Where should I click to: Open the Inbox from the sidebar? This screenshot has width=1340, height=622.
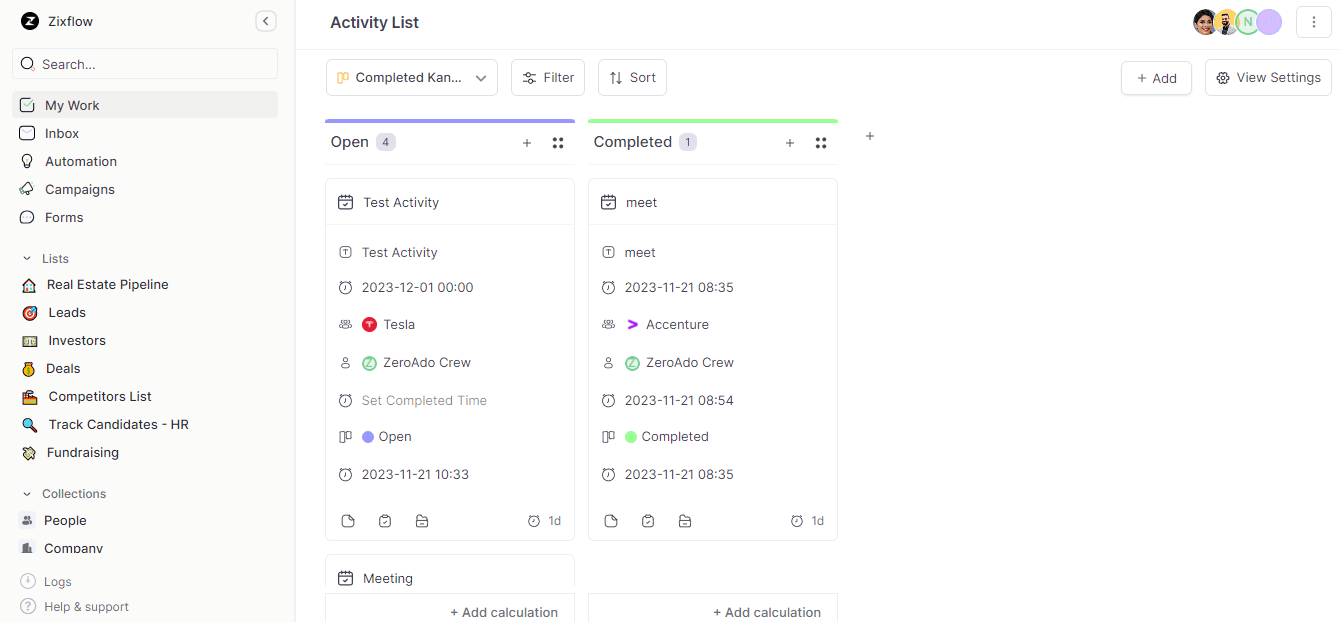pos(63,133)
